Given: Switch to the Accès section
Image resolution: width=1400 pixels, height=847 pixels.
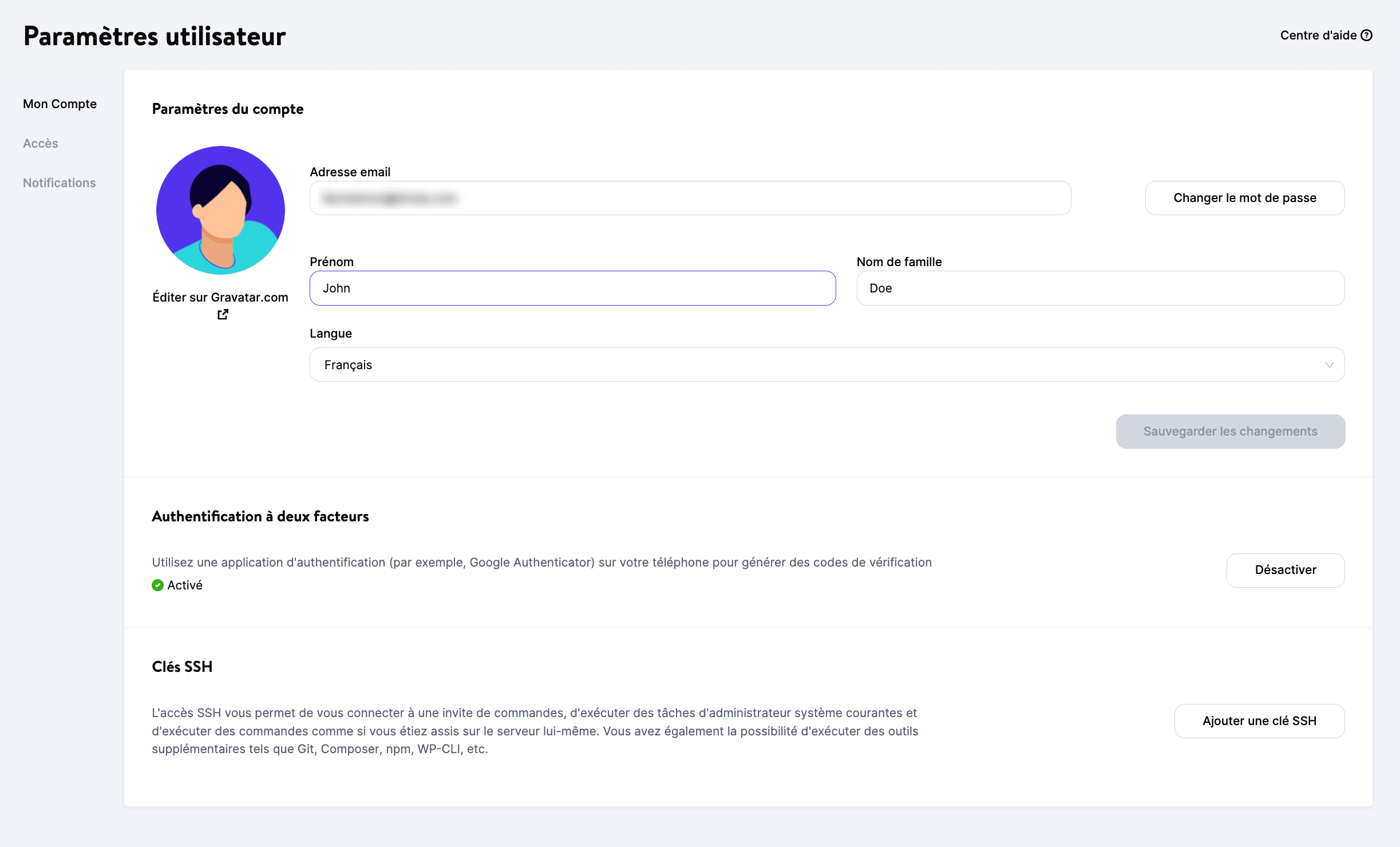Looking at the screenshot, I should (40, 143).
